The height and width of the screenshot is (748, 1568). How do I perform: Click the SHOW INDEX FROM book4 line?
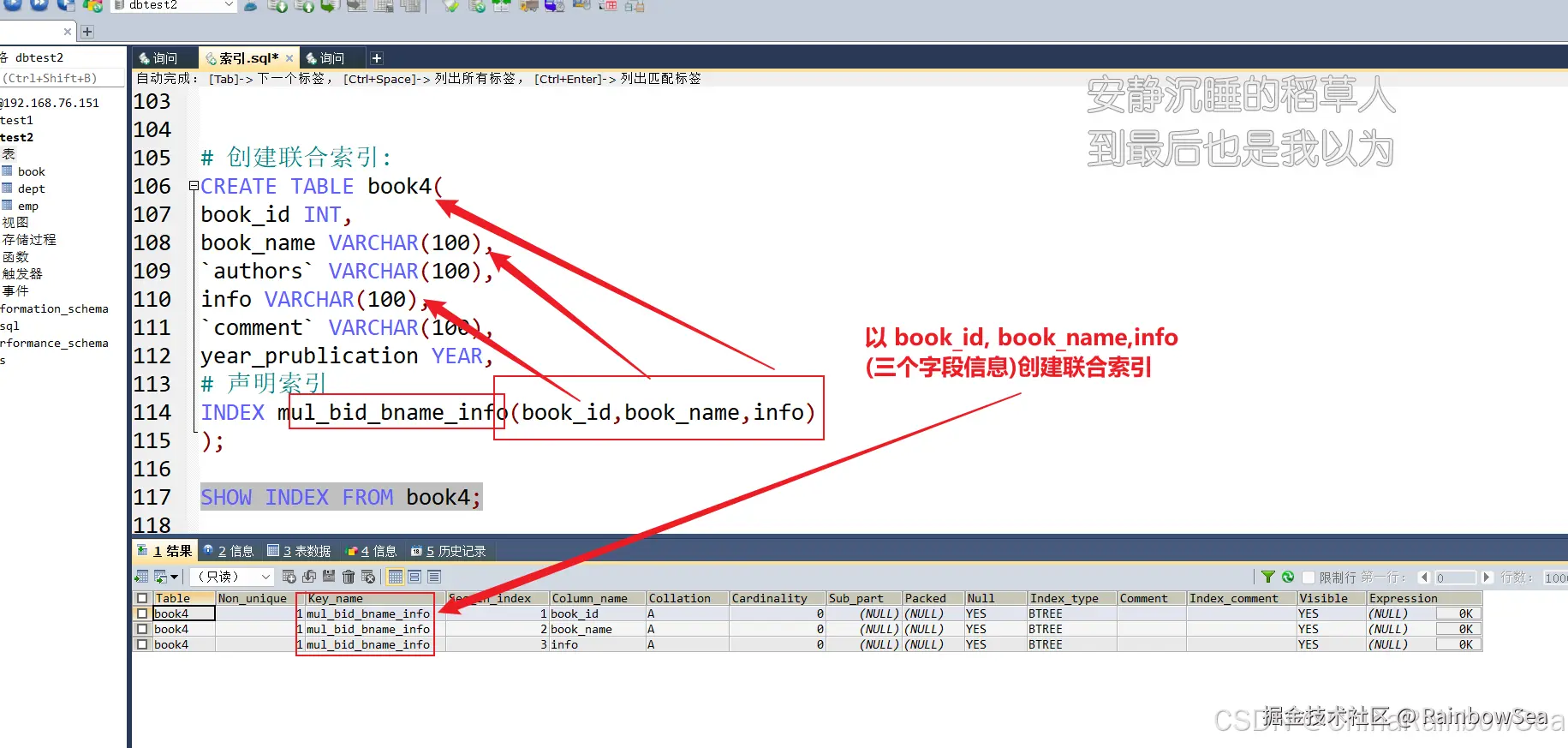tap(341, 497)
